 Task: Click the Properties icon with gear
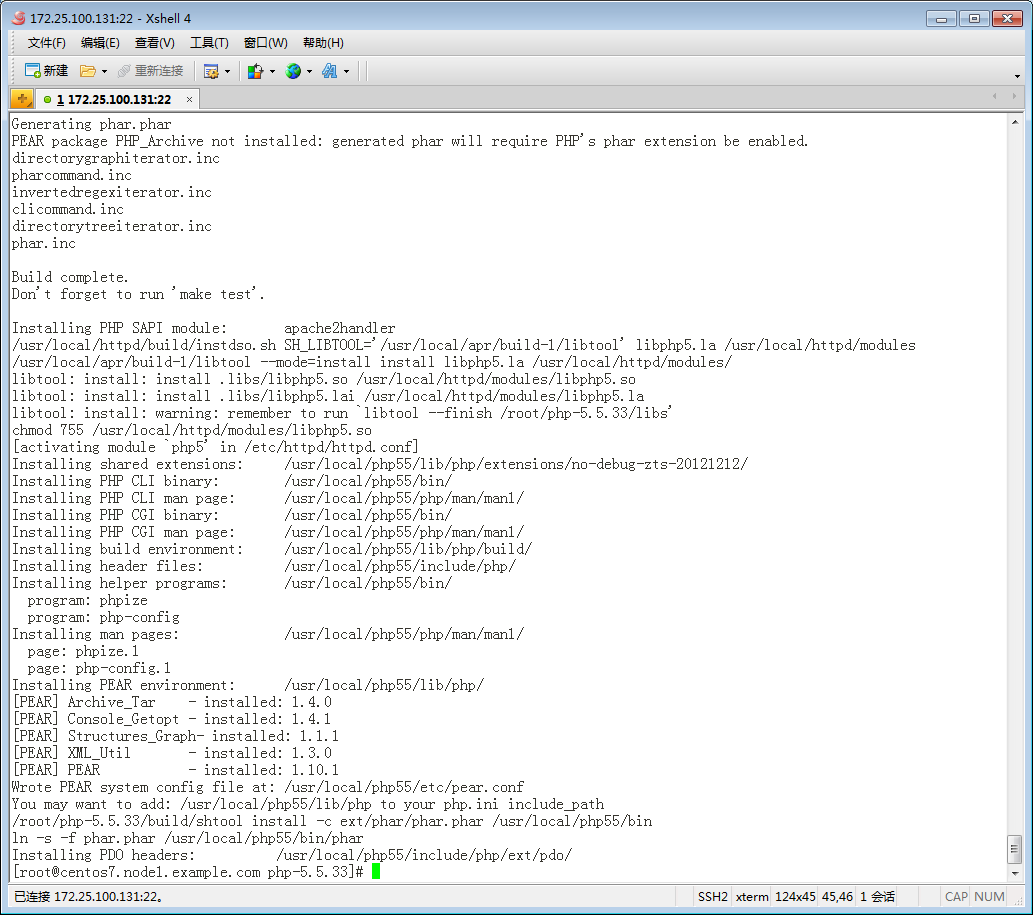[x=211, y=71]
